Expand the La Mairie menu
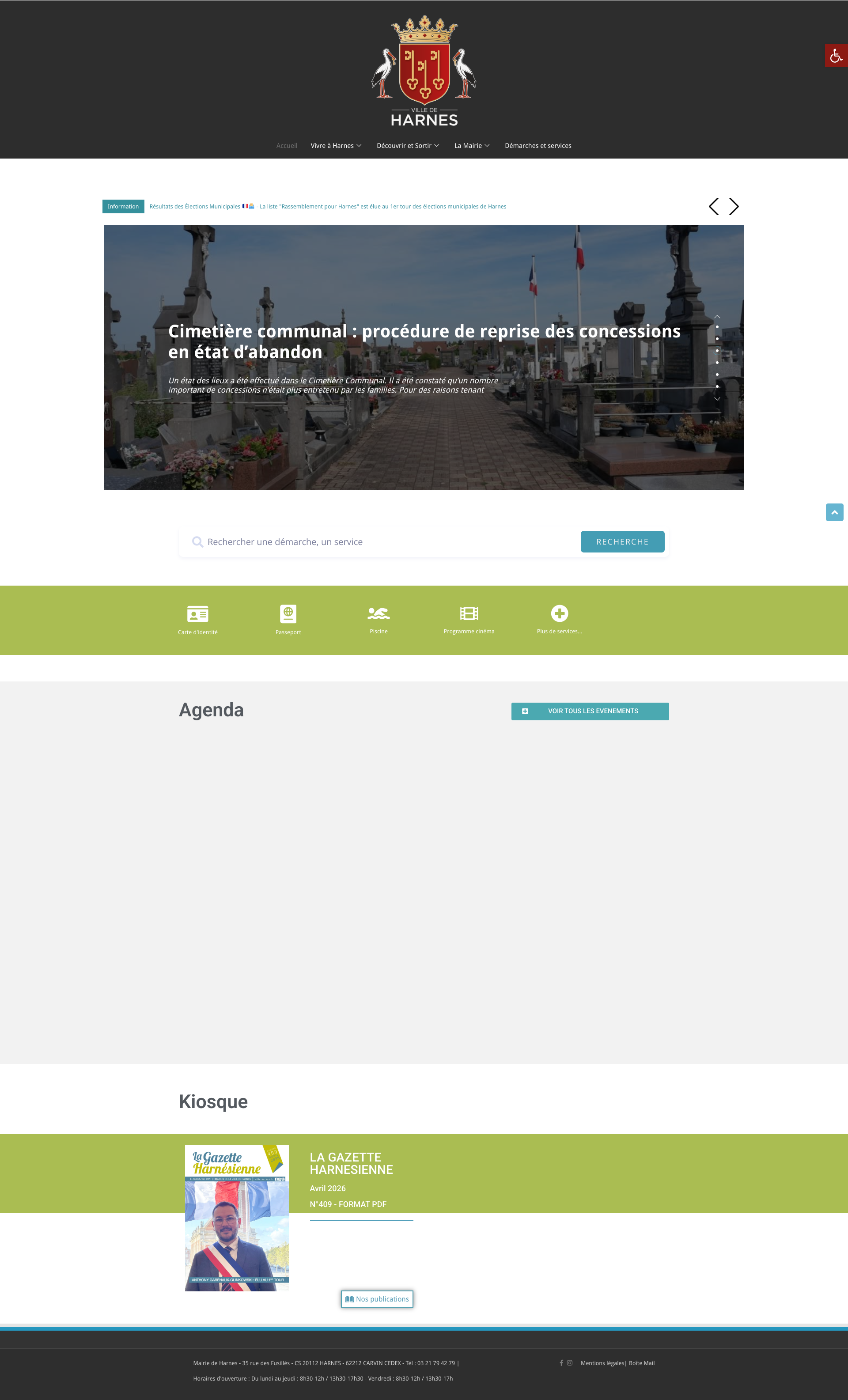 472,145
